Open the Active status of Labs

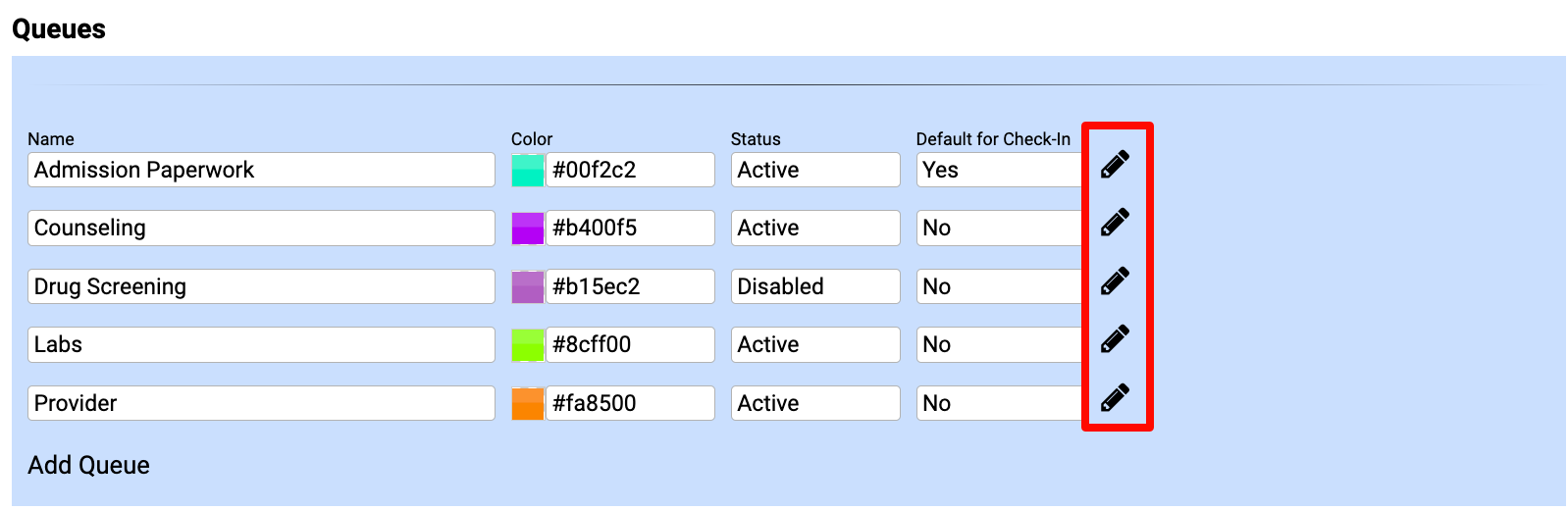point(815,344)
